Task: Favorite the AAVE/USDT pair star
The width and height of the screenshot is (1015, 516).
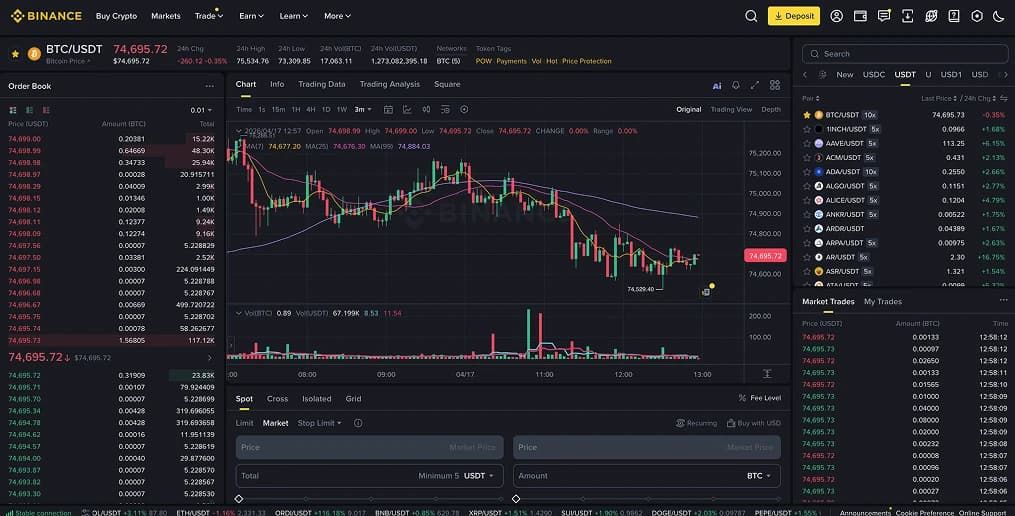Action: [x=807, y=143]
